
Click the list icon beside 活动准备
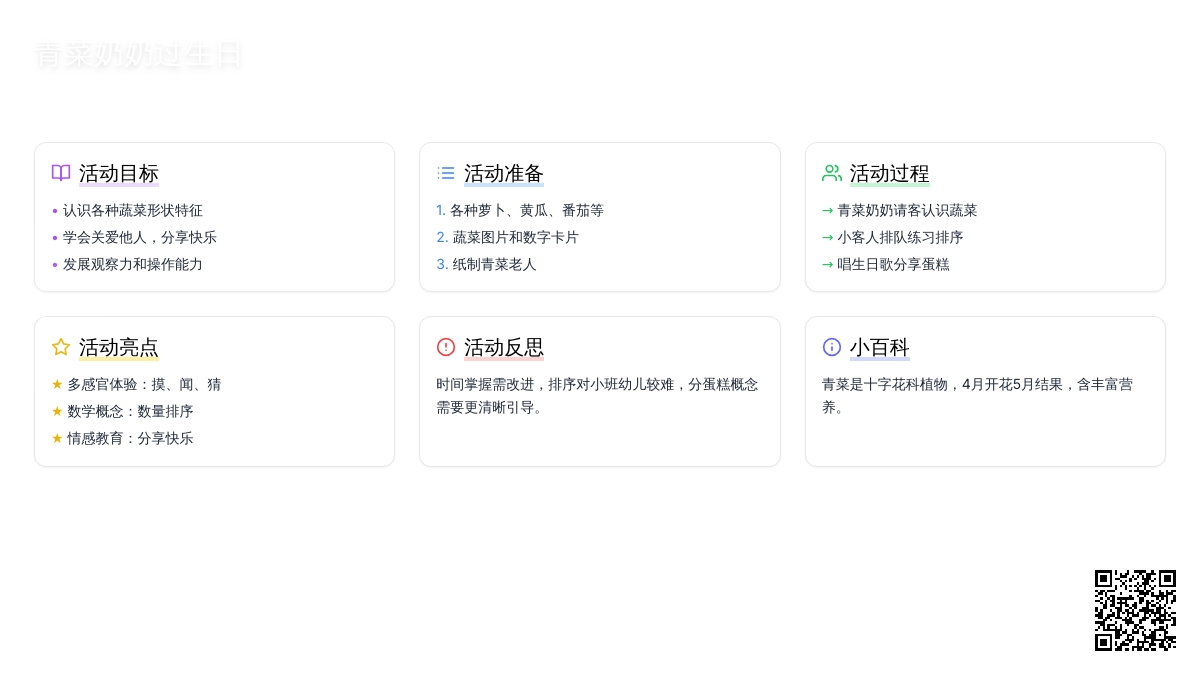[446, 173]
